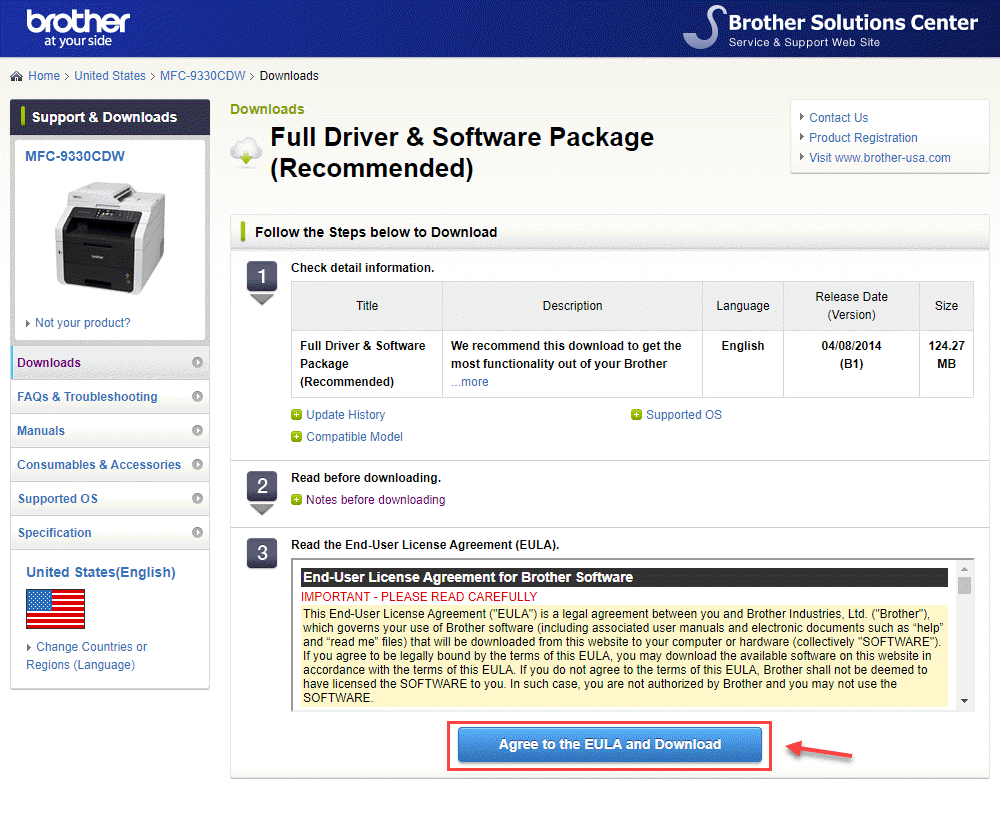
Task: Click the United States flag icon
Action: click(55, 609)
